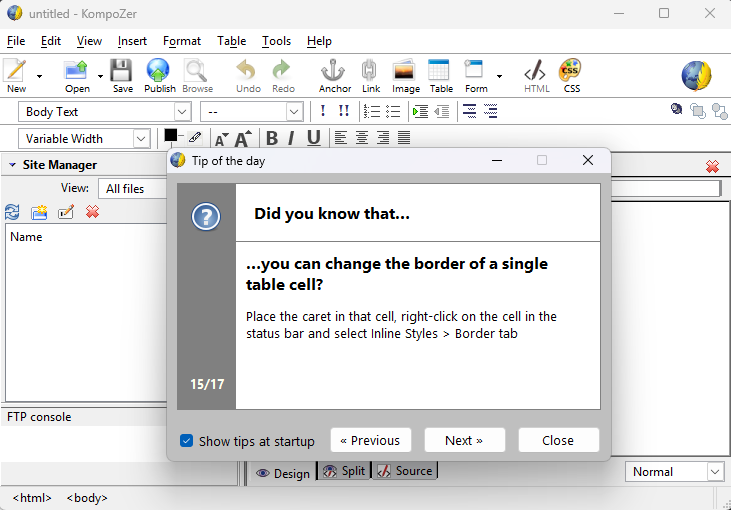Go to the « Previous tip
The height and width of the screenshot is (510, 731).
coord(370,440)
